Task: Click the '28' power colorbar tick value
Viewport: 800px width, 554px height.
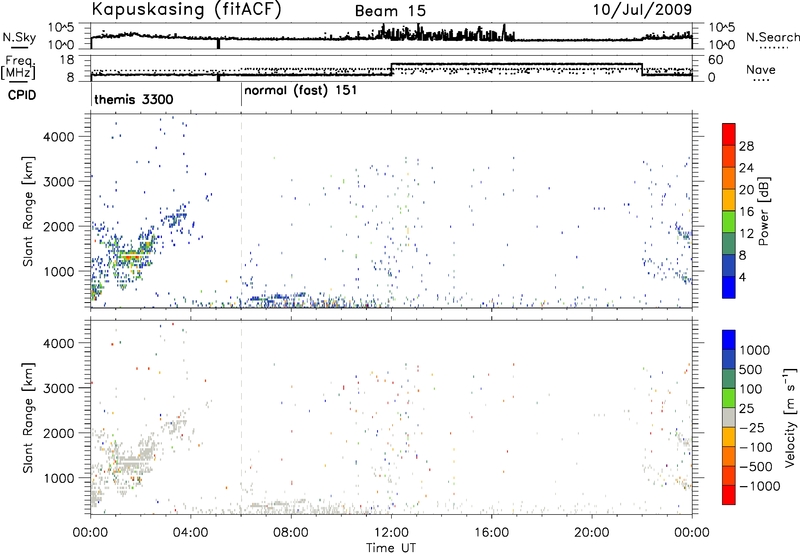Action: click(x=746, y=146)
